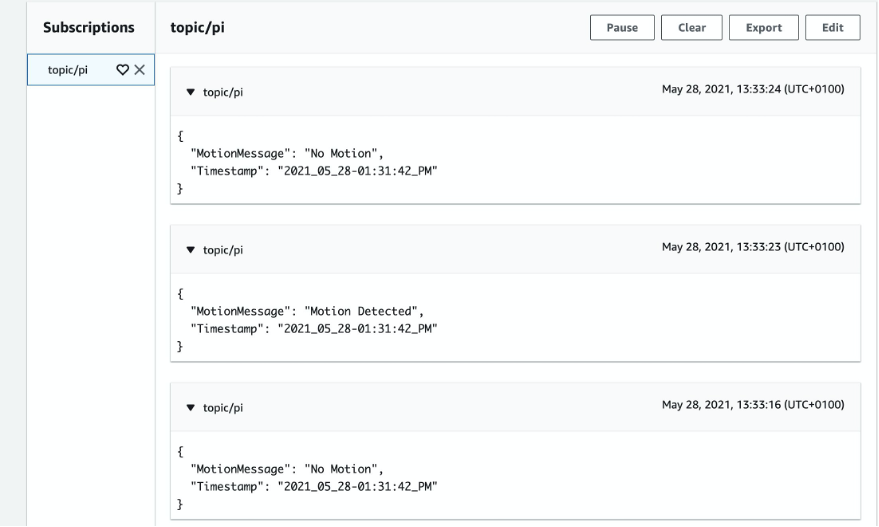Screen dimensions: 879x527
Task: Remove the topic/pi subscription with X icon
Action: click(140, 70)
